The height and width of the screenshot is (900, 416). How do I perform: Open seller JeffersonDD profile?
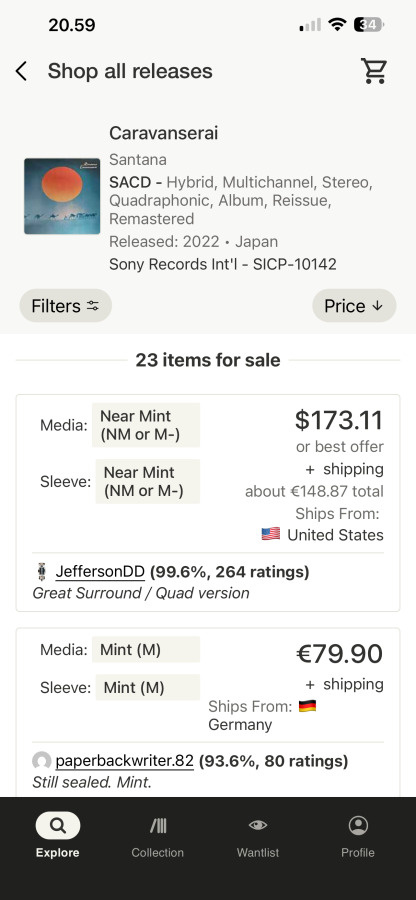coord(100,572)
